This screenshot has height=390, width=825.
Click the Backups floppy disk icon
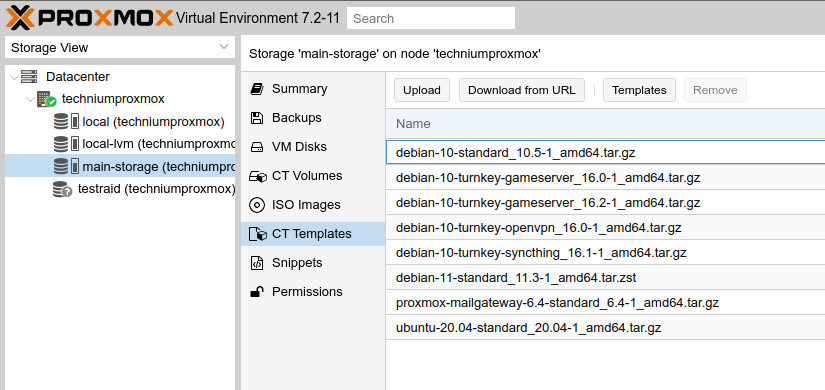click(257, 118)
